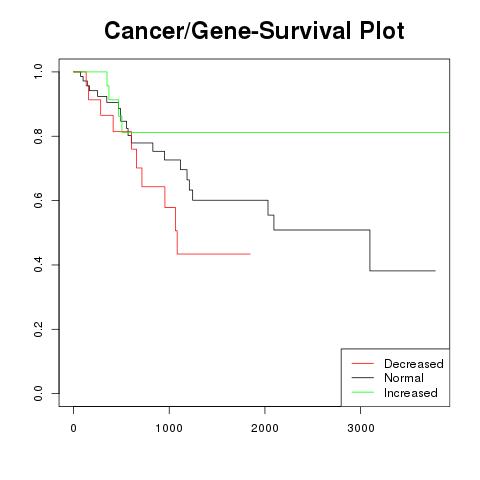Click the Cancer/Gene-Survival Plot title
The width and height of the screenshot is (480, 480).
pos(254,31)
